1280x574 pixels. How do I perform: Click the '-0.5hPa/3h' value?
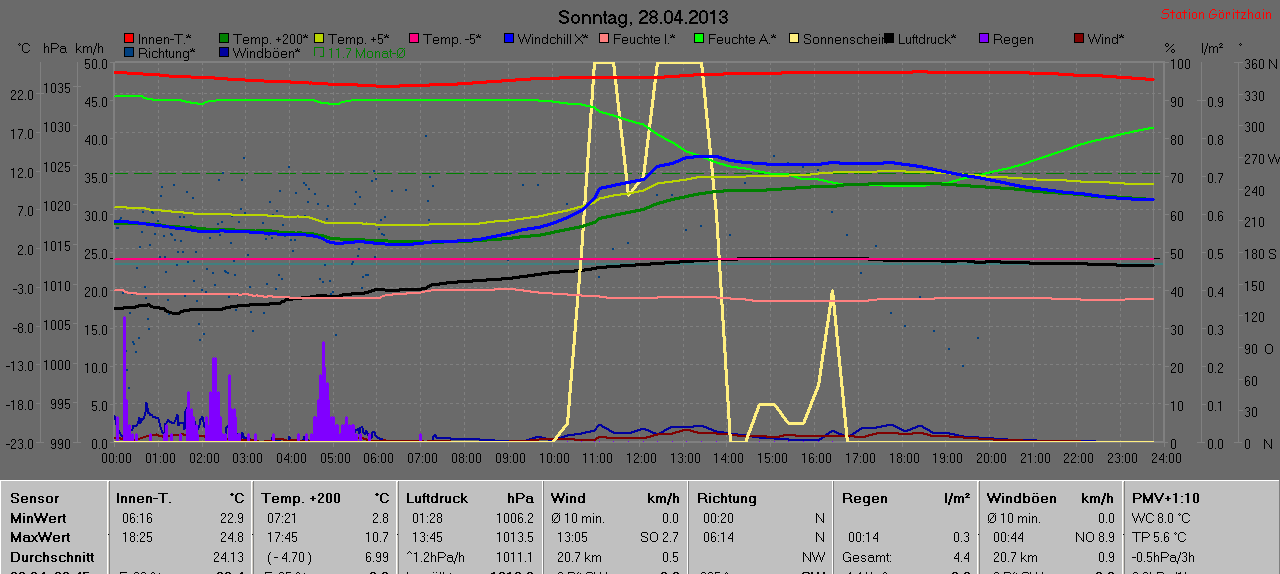1164,557
